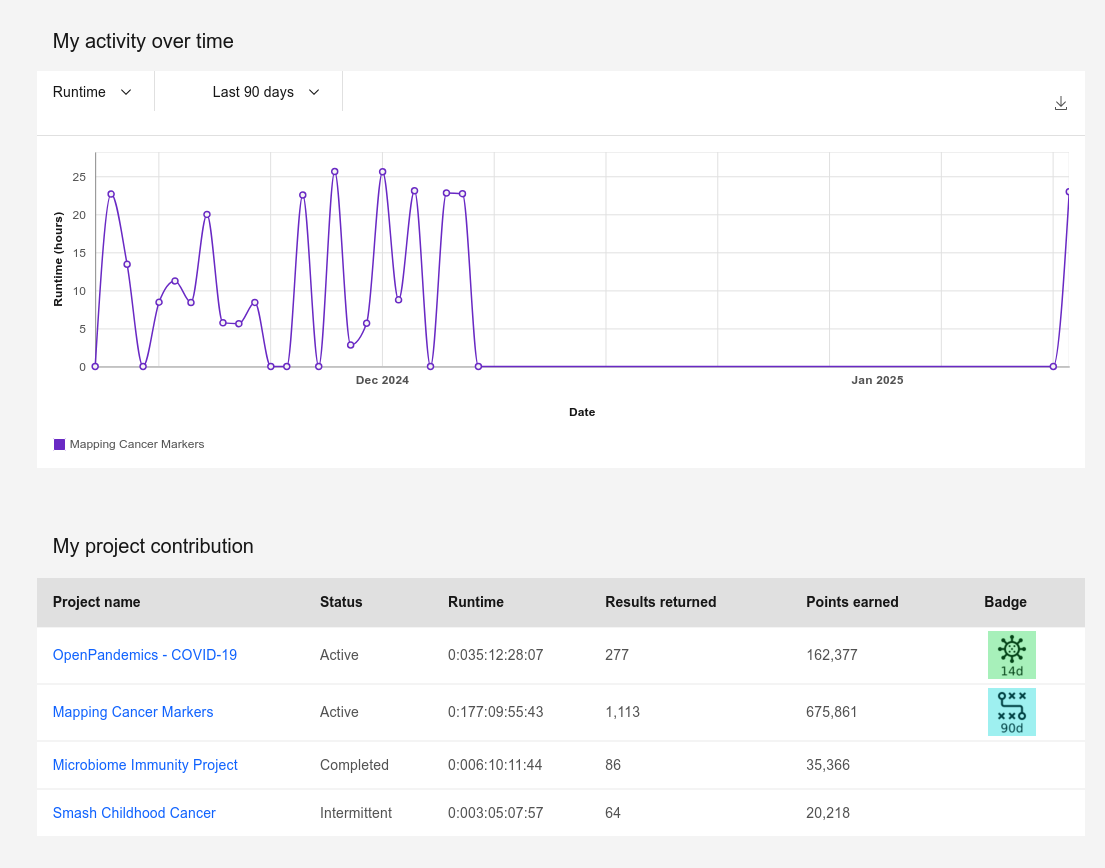Click the OpenPandemics 14d badge icon
1105x868 pixels.
[1011, 655]
